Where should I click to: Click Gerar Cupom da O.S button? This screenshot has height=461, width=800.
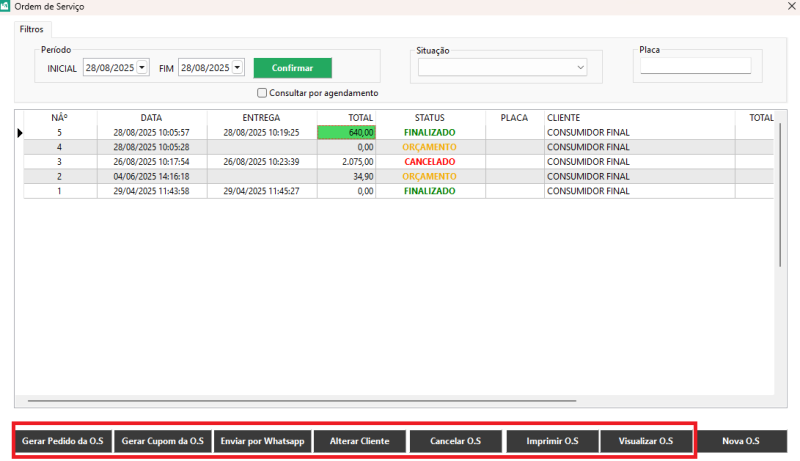pyautogui.click(x=163, y=441)
